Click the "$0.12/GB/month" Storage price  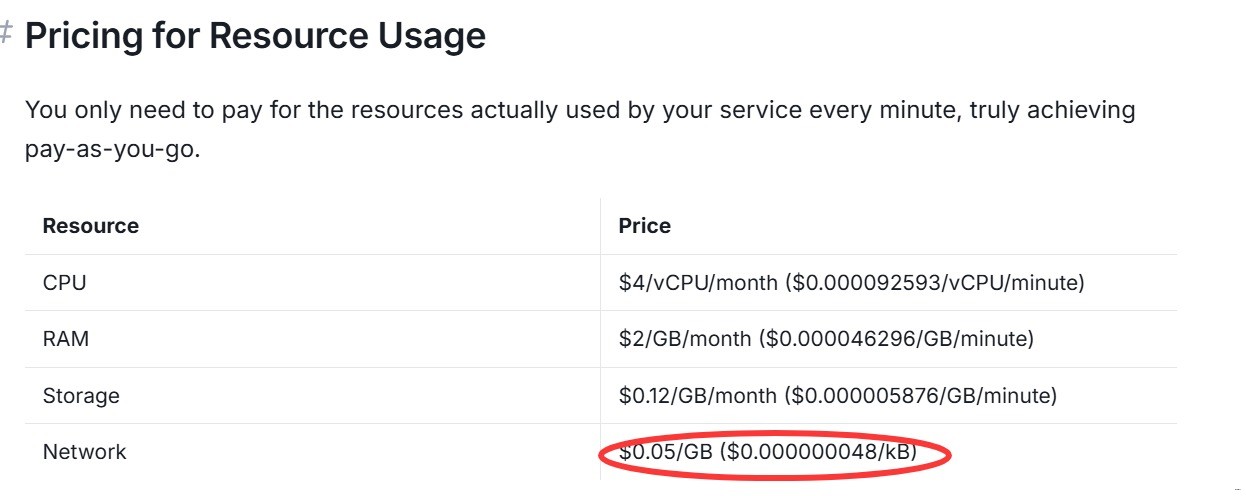click(x=697, y=396)
